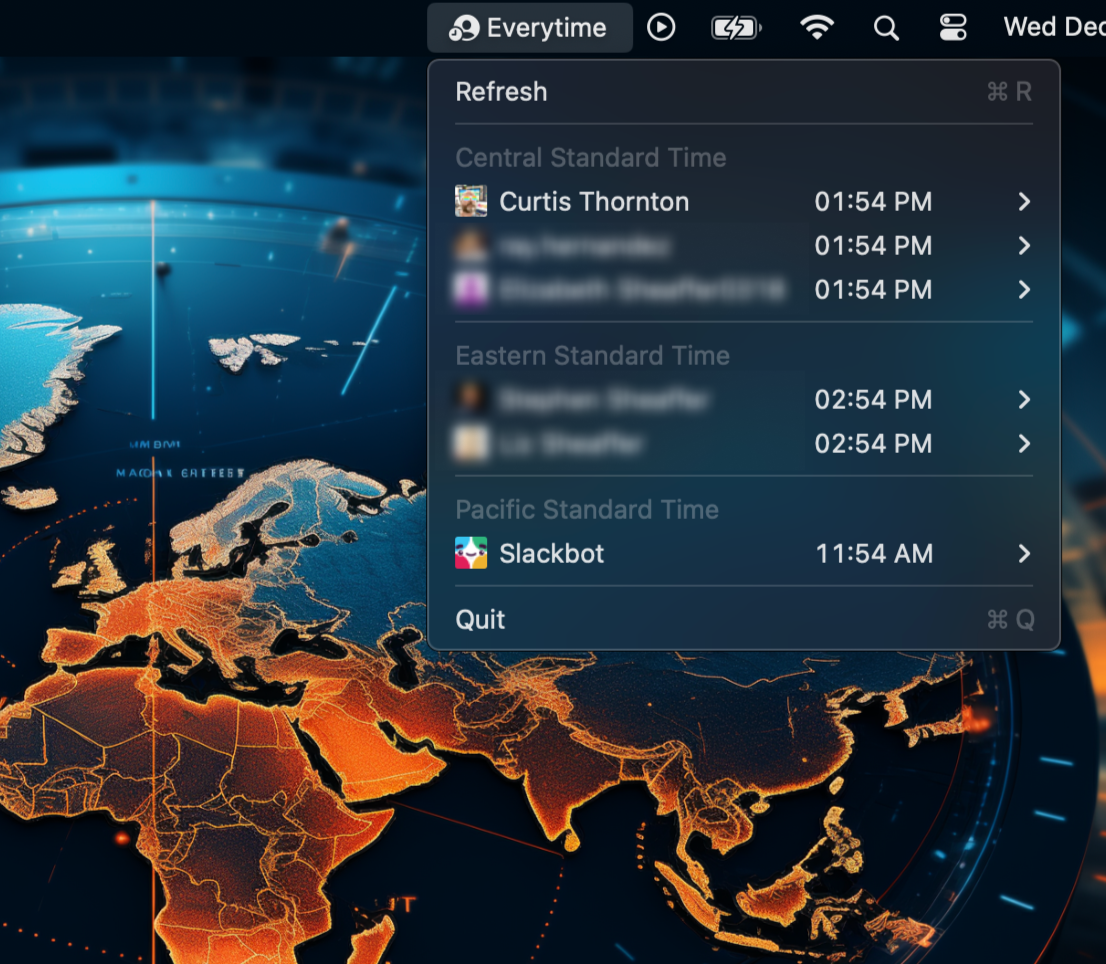Expand chevron of first Eastern Standard Time entry
Viewport: 1106px width, 964px height.
1024,400
